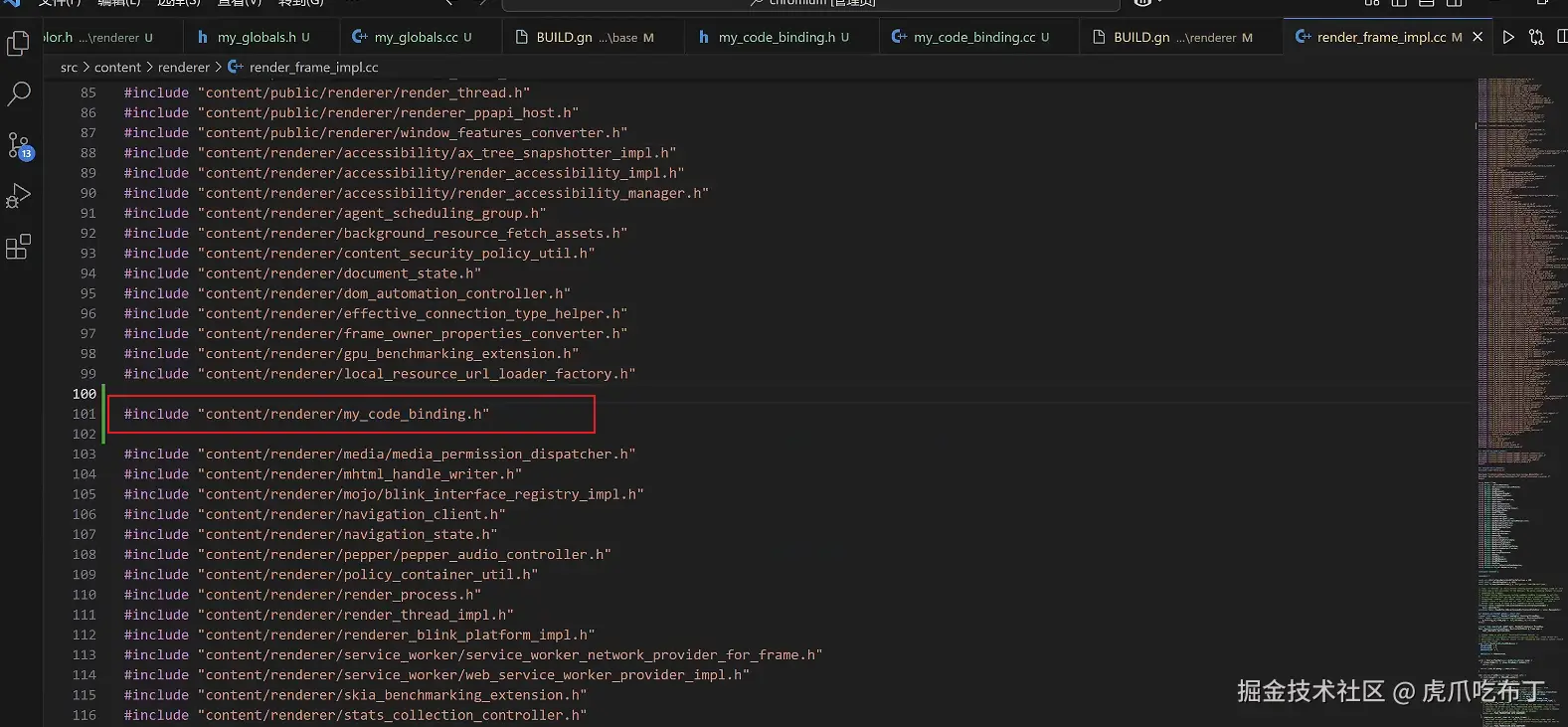1568x727 pixels.
Task: Click the service_worker_network_provider_for_frame.h include line
Action: [x=473, y=654]
